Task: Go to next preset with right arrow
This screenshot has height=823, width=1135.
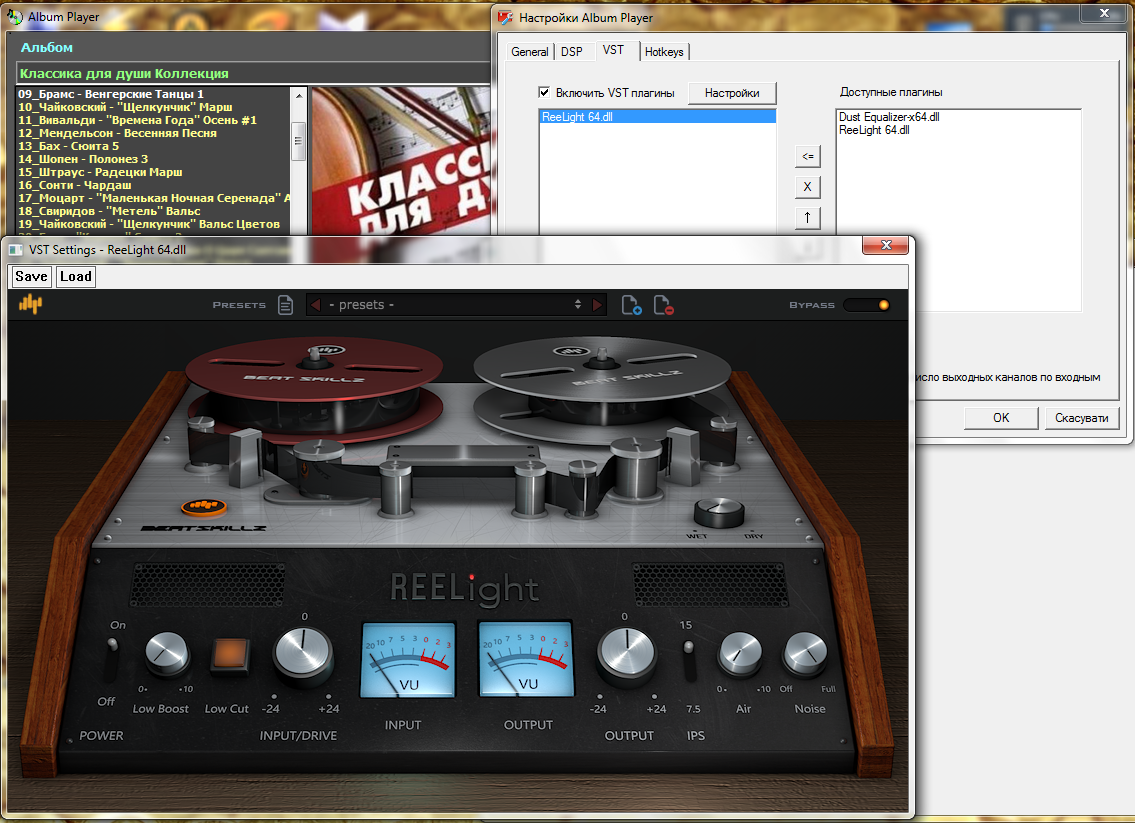Action: [x=598, y=305]
